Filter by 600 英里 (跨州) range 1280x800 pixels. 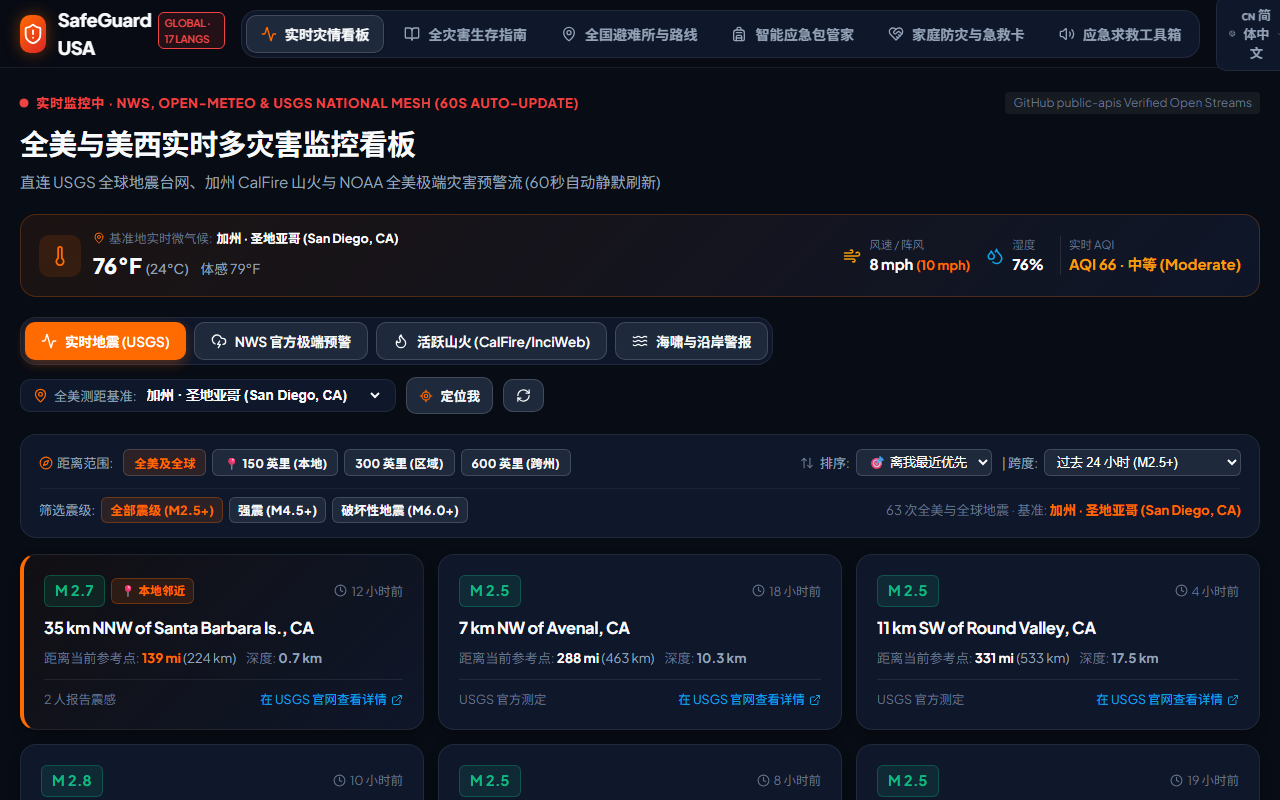pyautogui.click(x=516, y=463)
